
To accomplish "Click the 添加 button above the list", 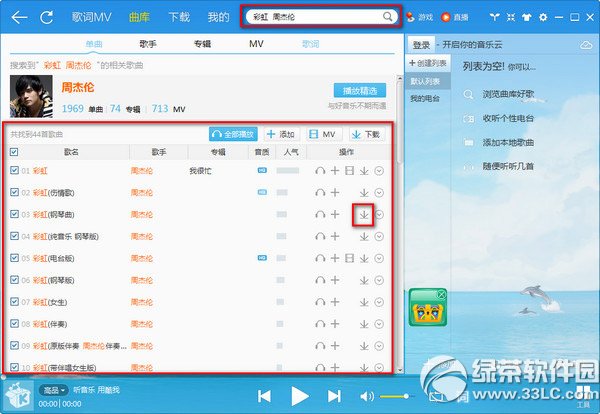I will (281, 134).
